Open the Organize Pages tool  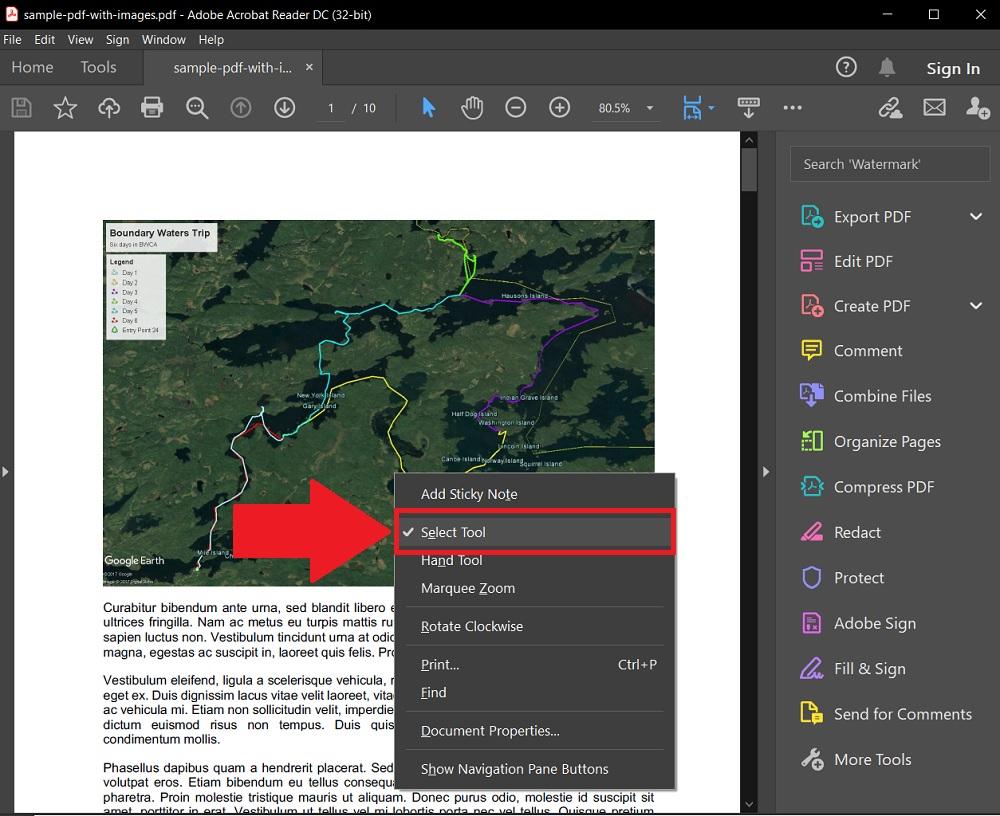pos(871,441)
